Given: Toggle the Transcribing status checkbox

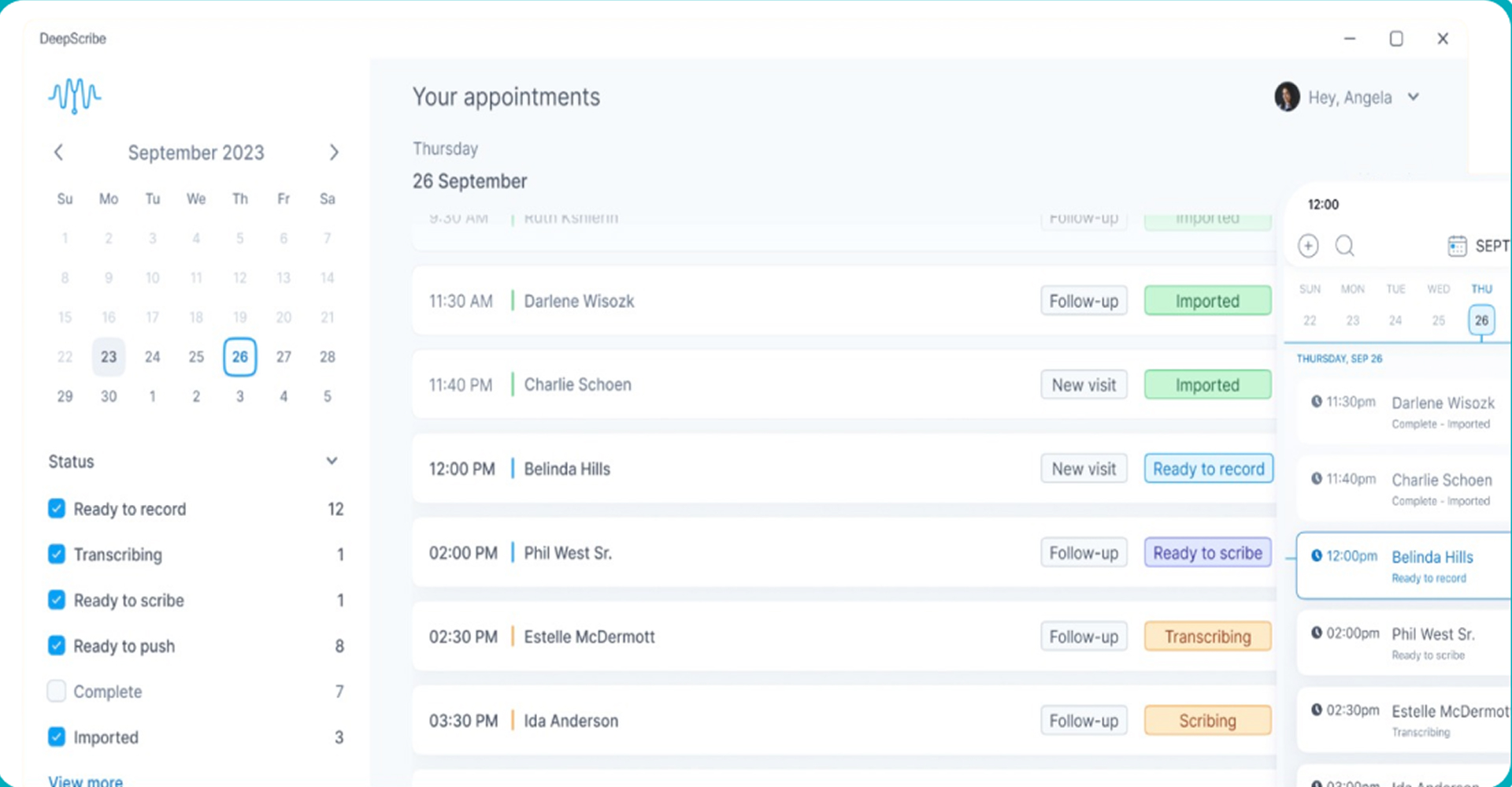Looking at the screenshot, I should pyautogui.click(x=57, y=555).
